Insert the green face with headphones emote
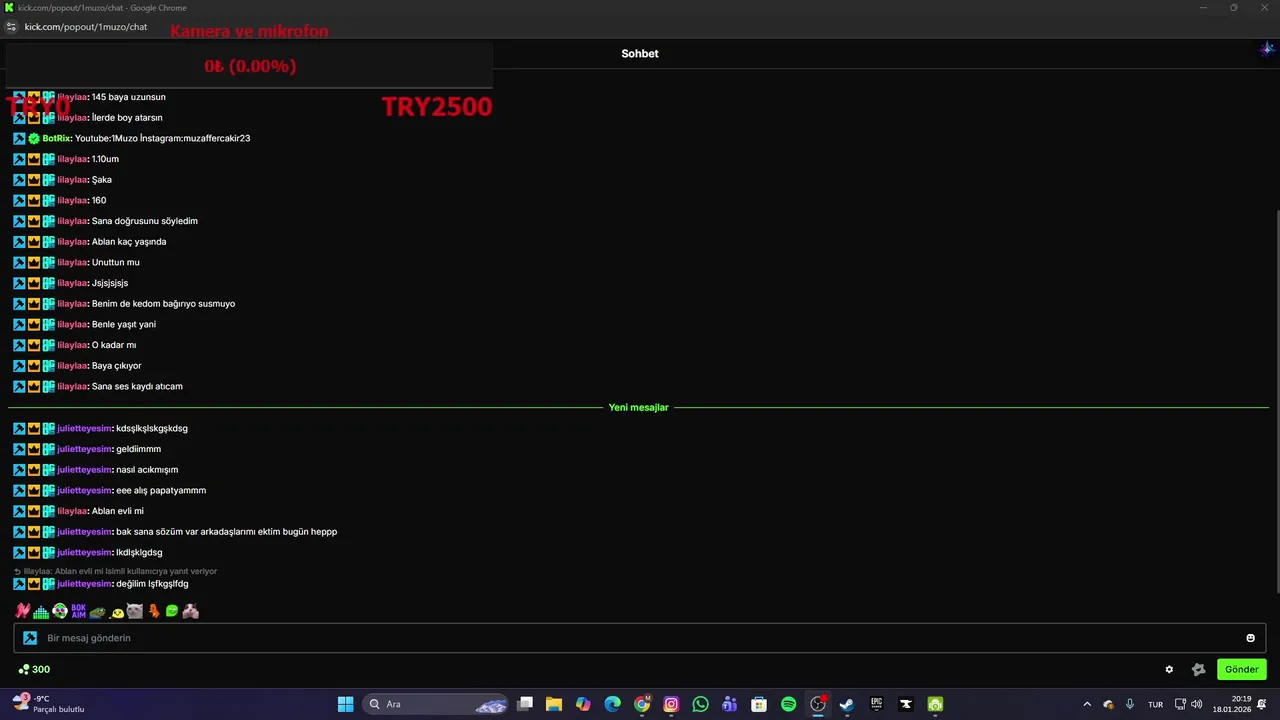The image size is (1280, 720). tap(60, 611)
